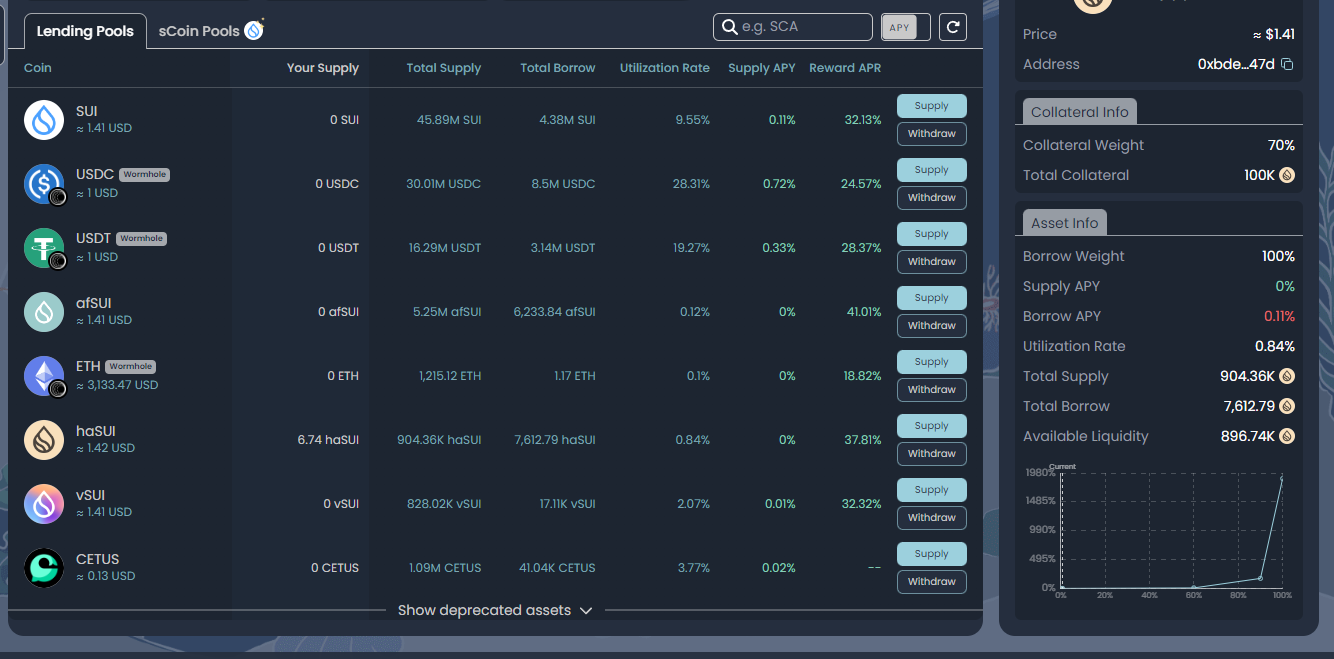Click the Supply button in USDT row
Image resolution: width=1334 pixels, height=659 pixels.
pyautogui.click(x=932, y=234)
